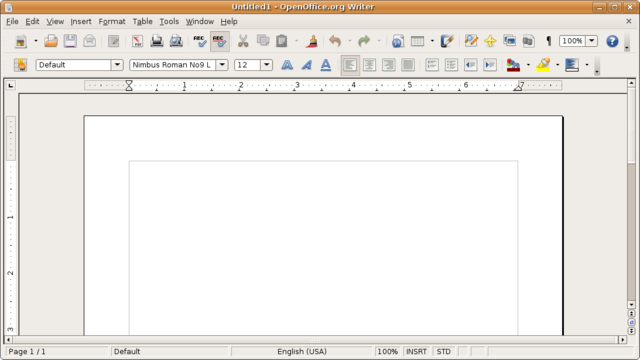Send document as e-mail icon
Viewport: 640px width, 360px height.
click(x=89, y=41)
